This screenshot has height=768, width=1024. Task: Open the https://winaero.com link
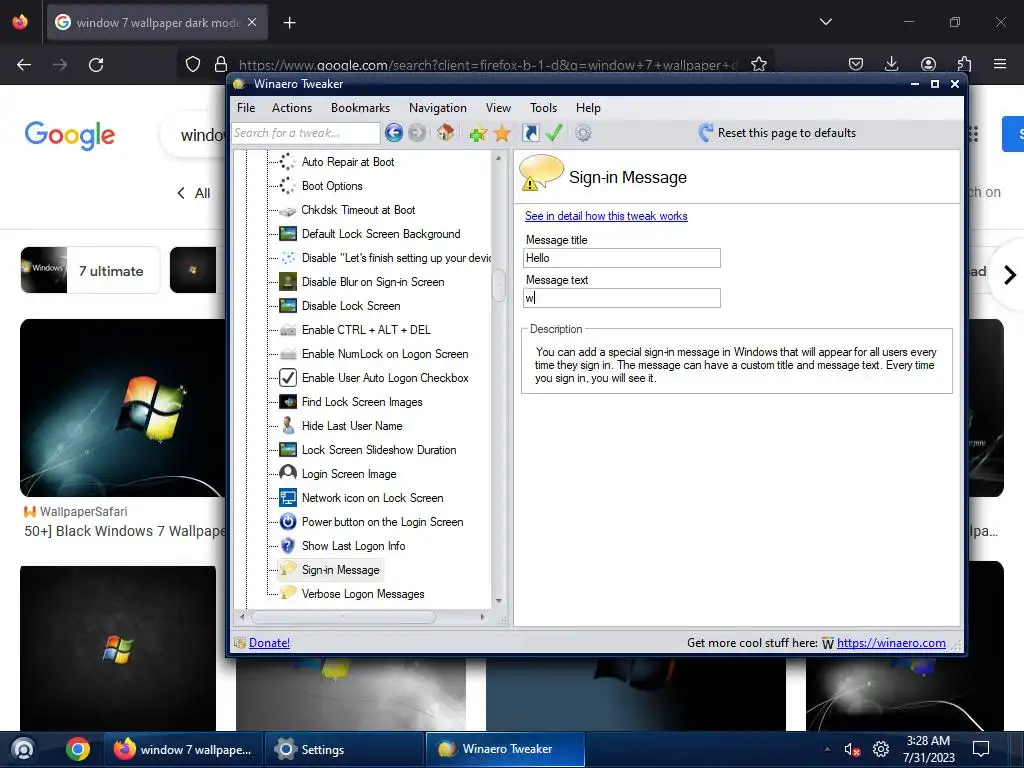(891, 643)
